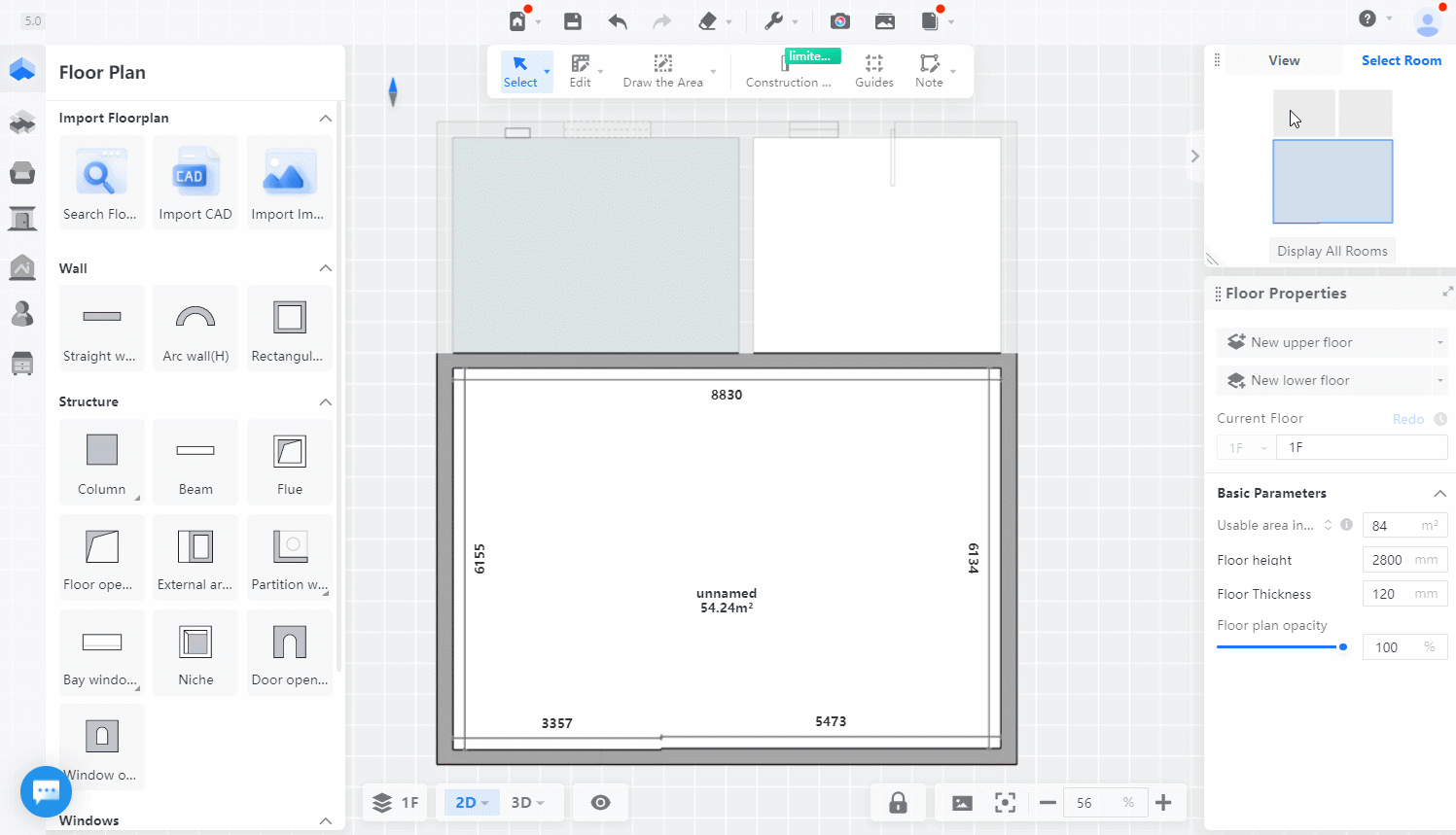This screenshot has width=1456, height=835.
Task: Click the Display All Rooms button
Action: coord(1332,251)
